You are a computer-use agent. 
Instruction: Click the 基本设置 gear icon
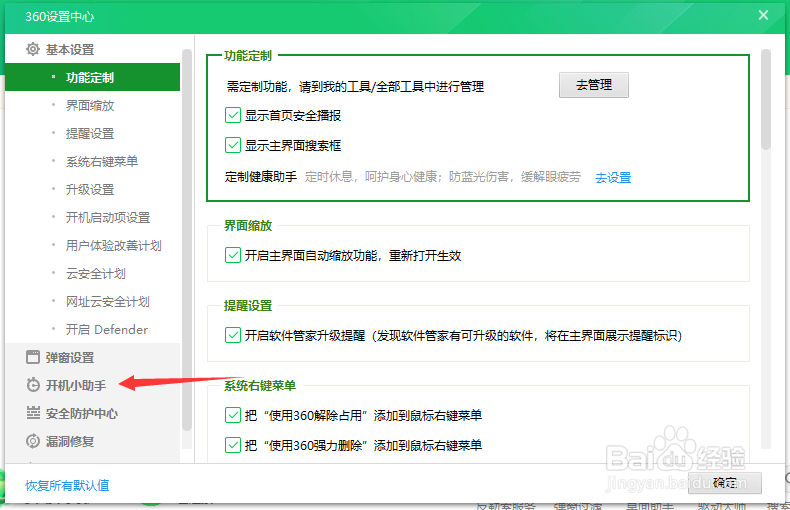[33, 49]
